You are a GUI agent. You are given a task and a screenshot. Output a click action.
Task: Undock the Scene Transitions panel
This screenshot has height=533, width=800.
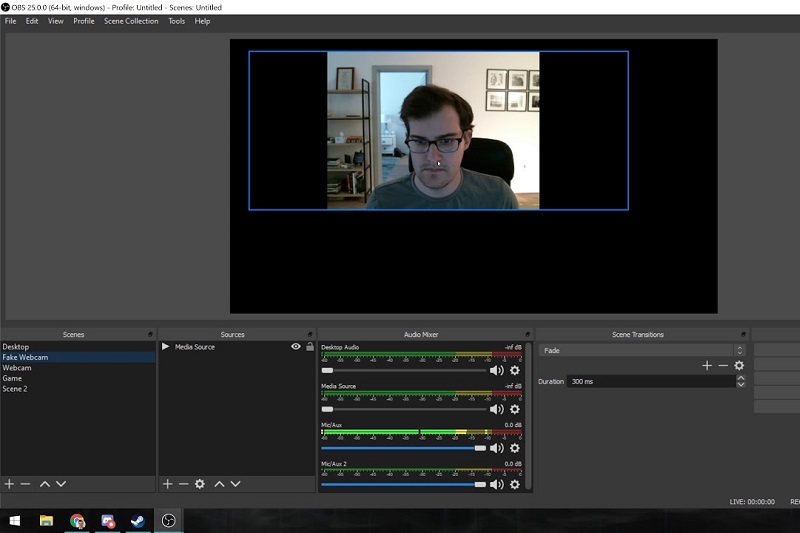743,335
